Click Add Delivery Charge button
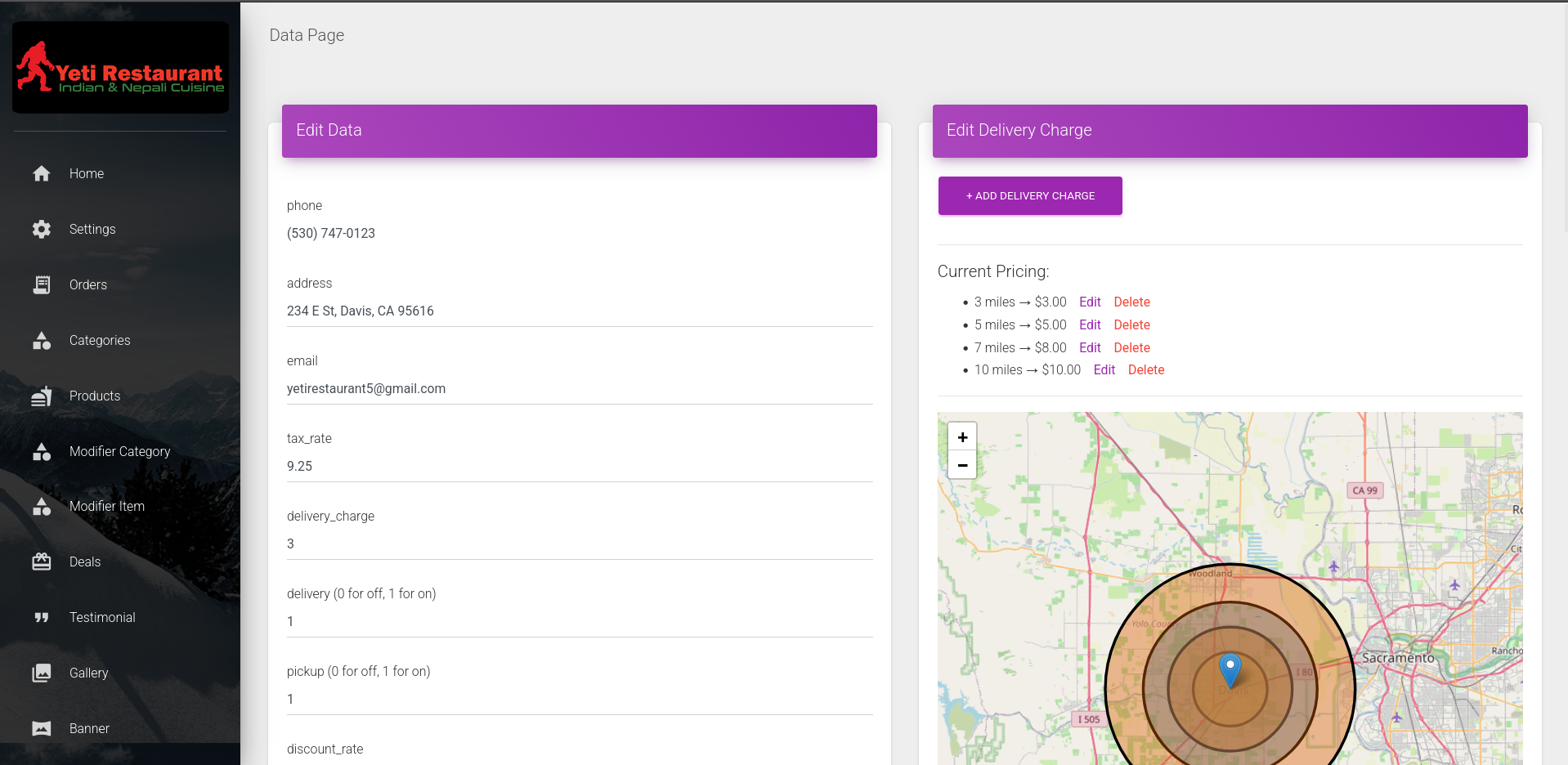Viewport: 1568px width, 765px height. (x=1030, y=196)
